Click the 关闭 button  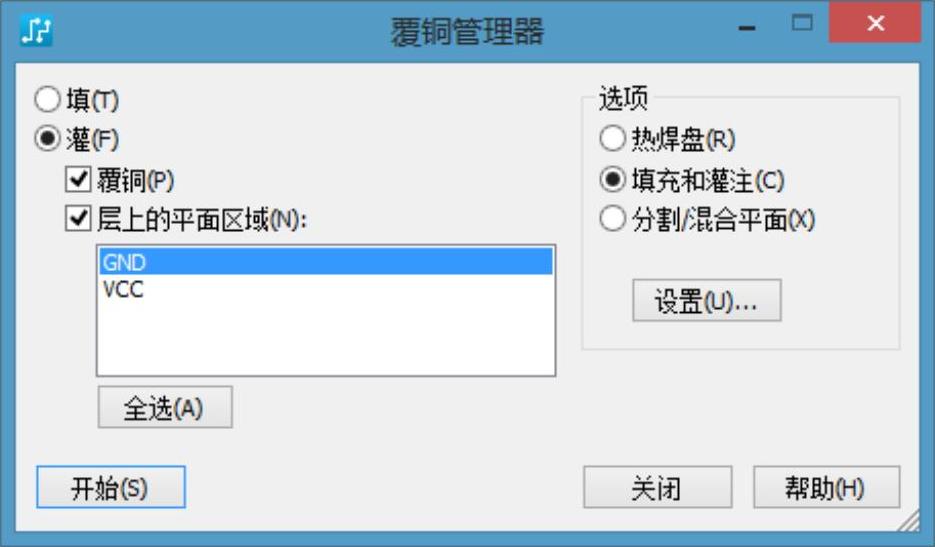pos(658,487)
